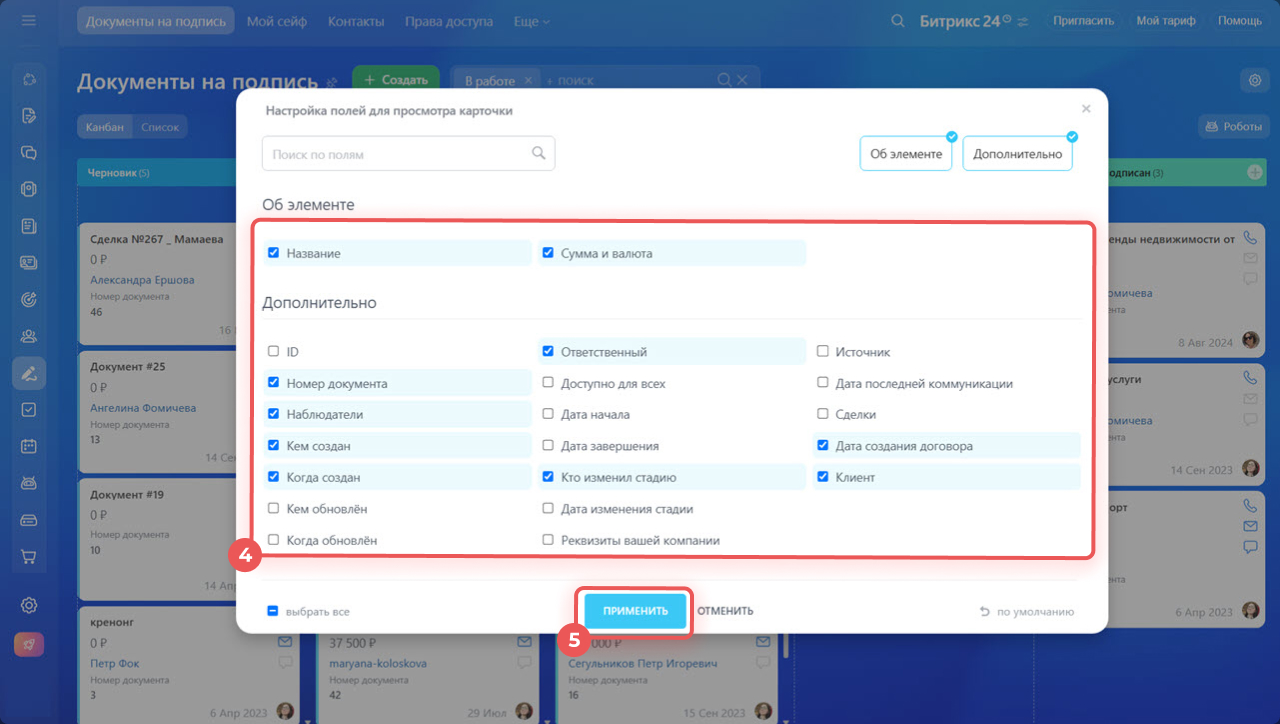
Task: Click the plus icon in the green stage header
Action: (x=1255, y=173)
